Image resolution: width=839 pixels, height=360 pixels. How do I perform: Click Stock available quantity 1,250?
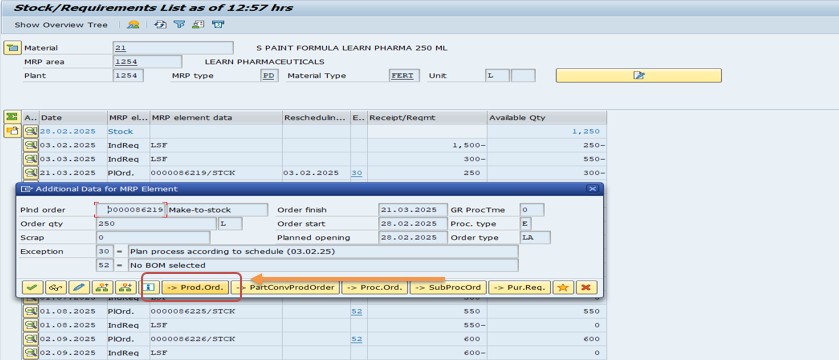pyautogui.click(x=547, y=131)
